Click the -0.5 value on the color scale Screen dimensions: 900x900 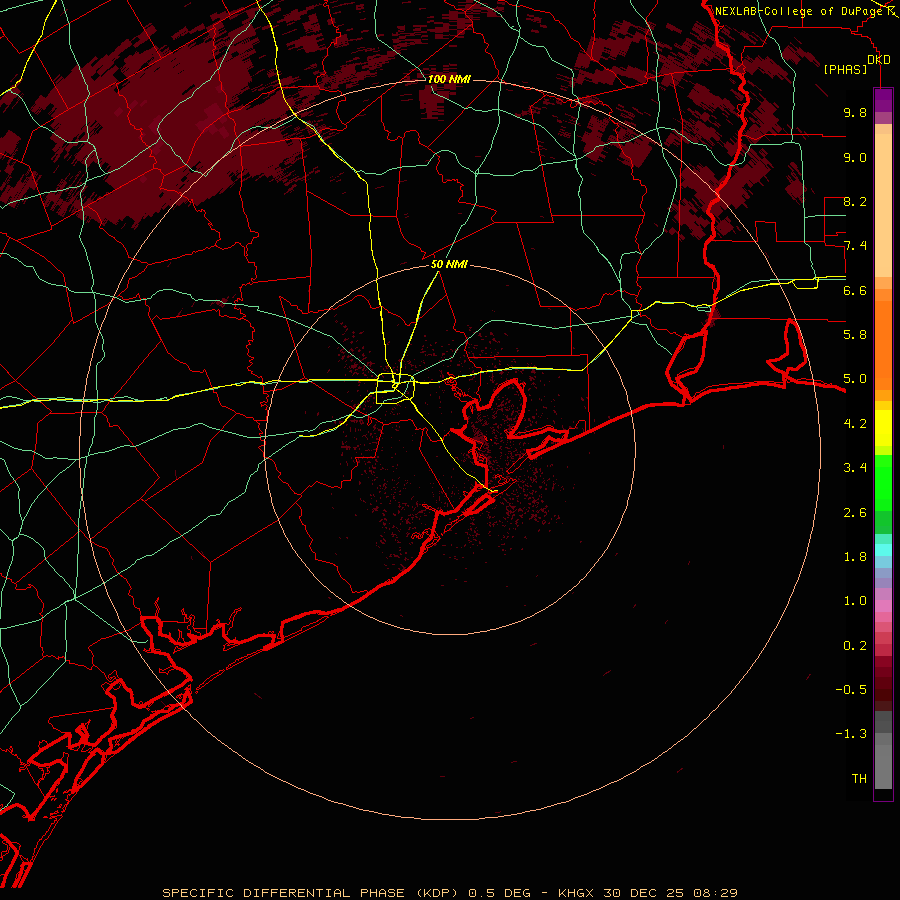851,690
